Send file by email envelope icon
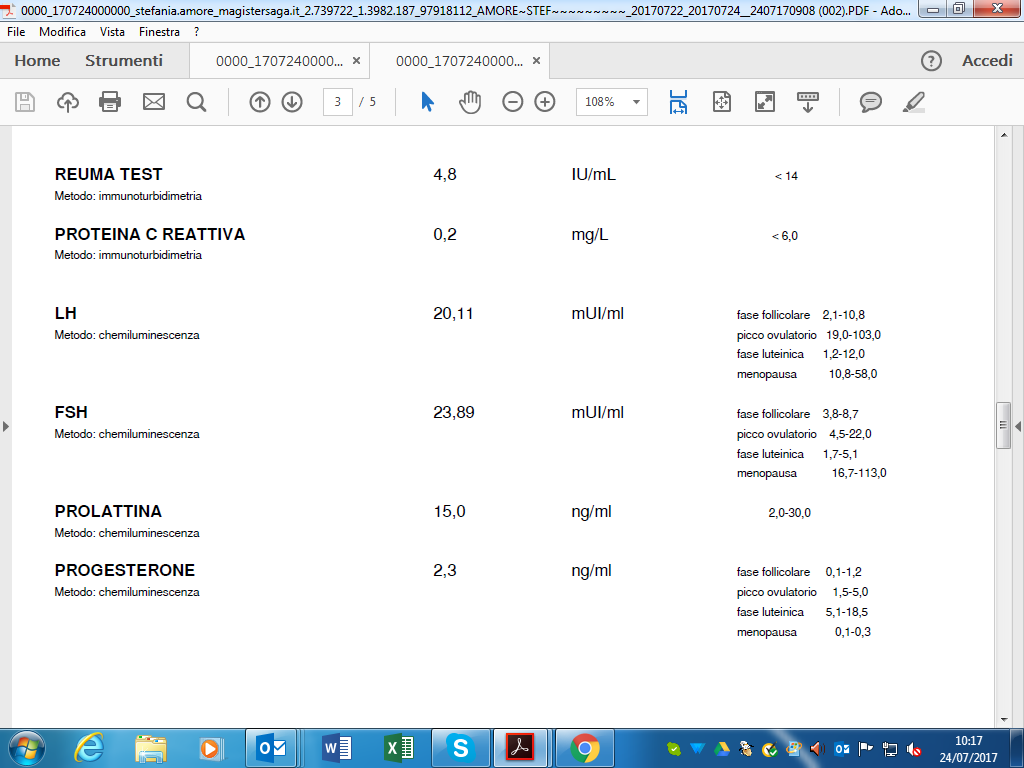1024x768 pixels. (x=153, y=102)
